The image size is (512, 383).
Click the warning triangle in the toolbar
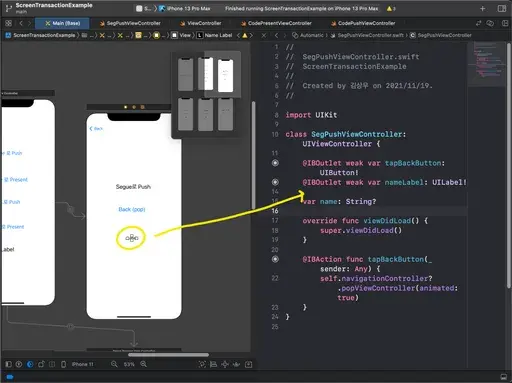coord(389,8)
